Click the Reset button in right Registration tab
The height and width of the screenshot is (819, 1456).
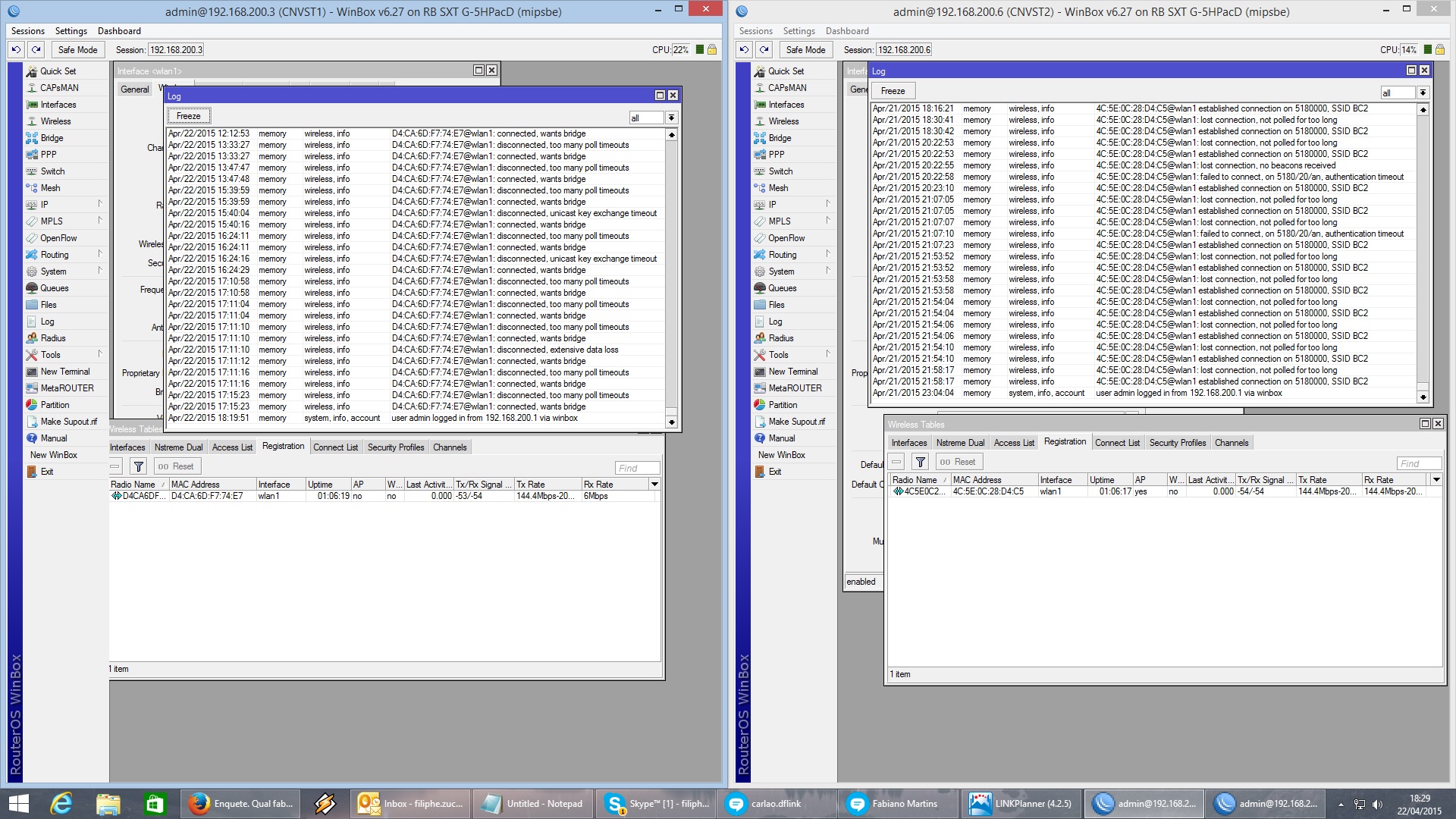959,462
